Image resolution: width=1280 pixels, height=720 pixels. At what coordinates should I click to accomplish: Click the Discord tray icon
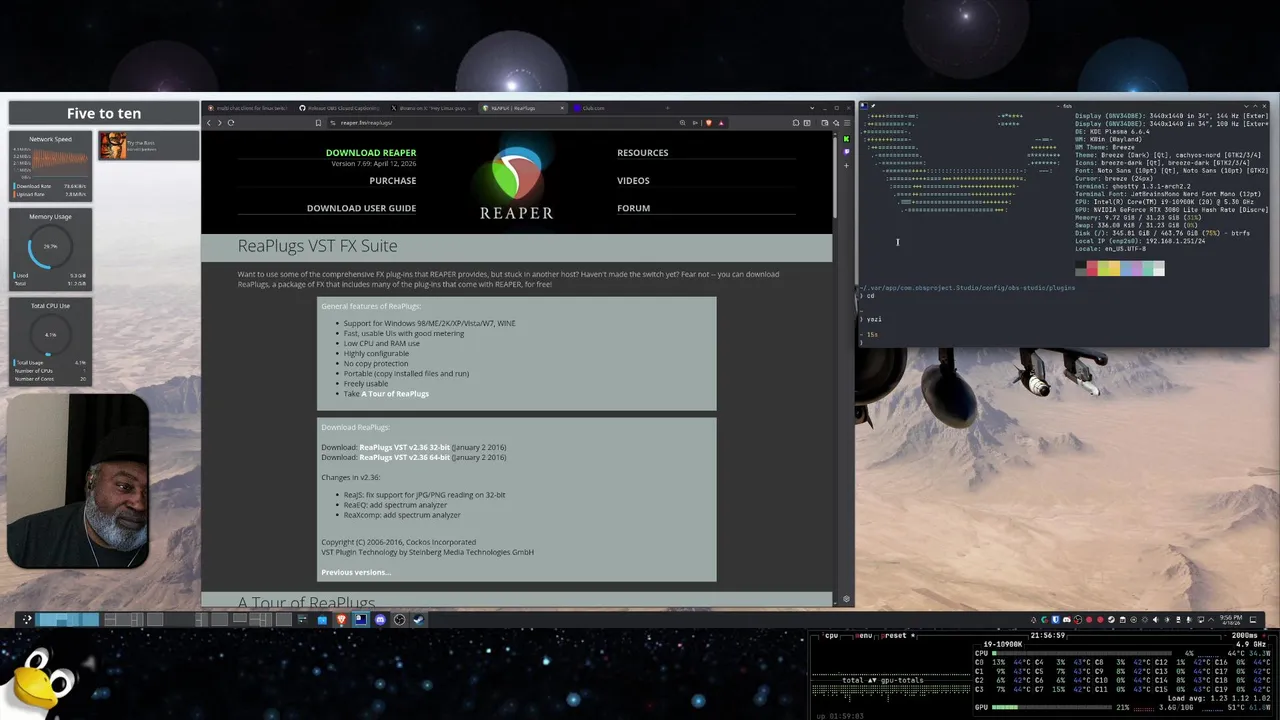click(1067, 619)
